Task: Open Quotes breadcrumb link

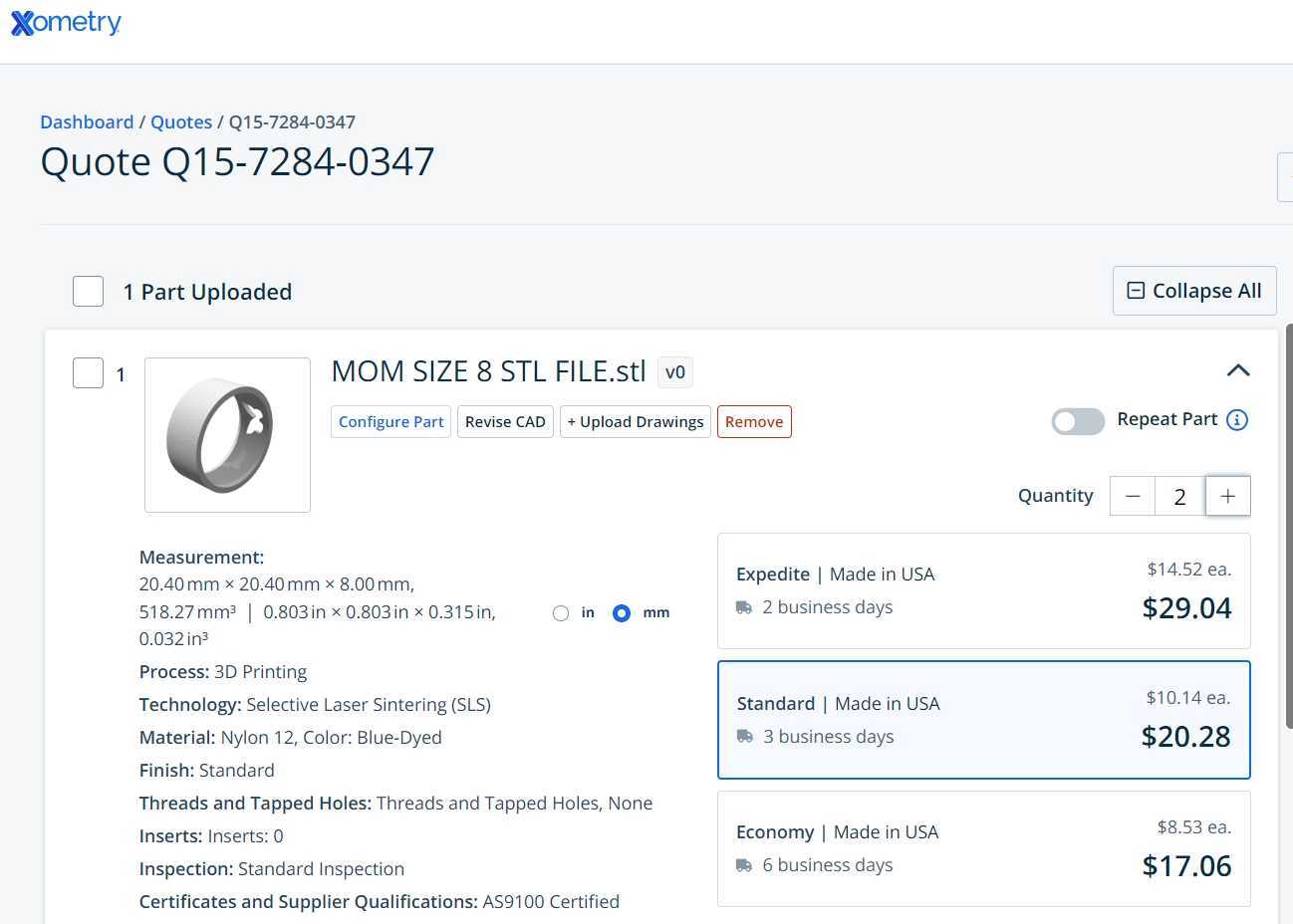Action: coord(181,121)
